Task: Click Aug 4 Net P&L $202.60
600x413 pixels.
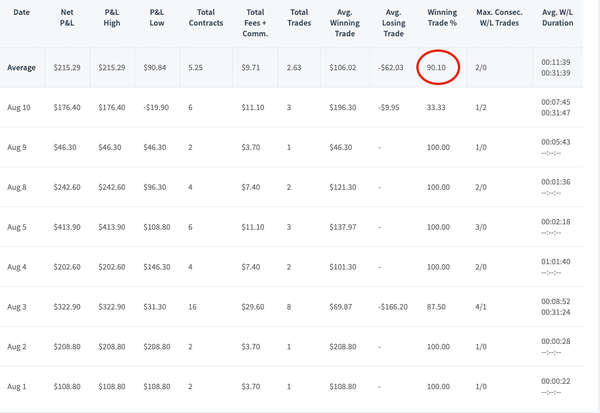Action: [67, 267]
